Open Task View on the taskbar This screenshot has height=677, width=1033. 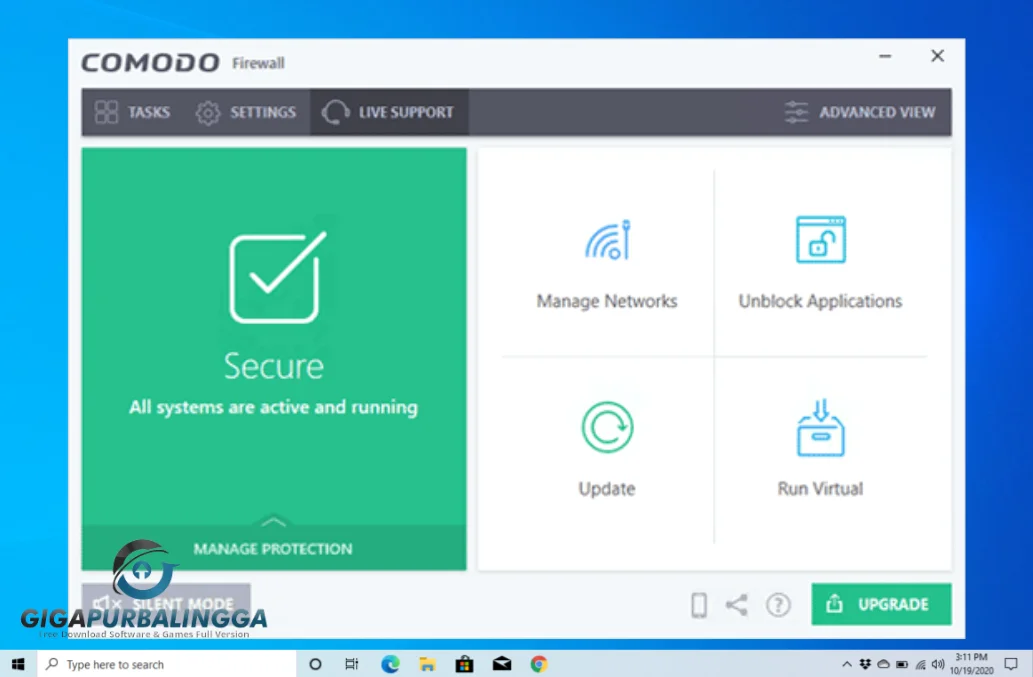(352, 664)
